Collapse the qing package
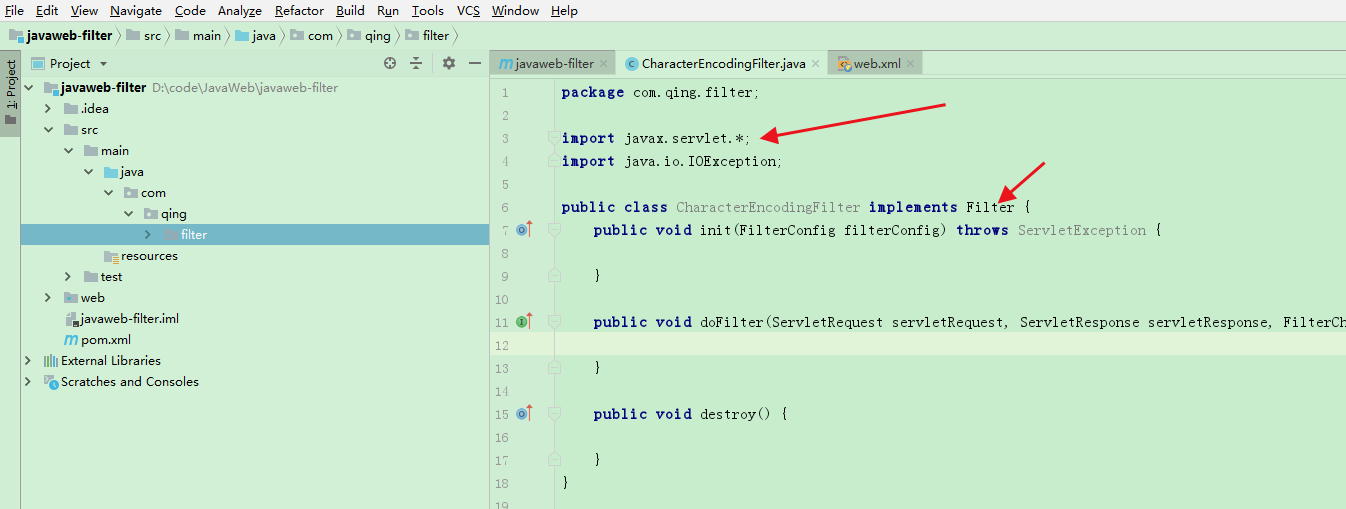Screen dimensions: 1346x509 click(128, 214)
